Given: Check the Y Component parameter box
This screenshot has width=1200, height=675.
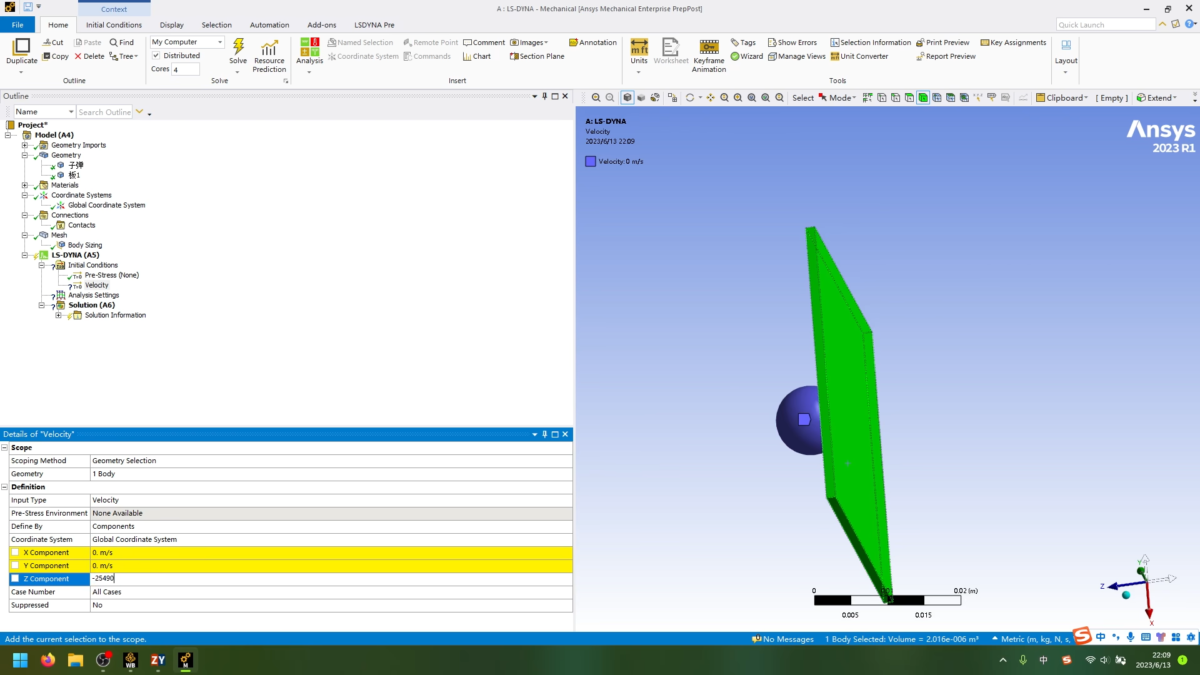Looking at the screenshot, I should click(x=15, y=565).
